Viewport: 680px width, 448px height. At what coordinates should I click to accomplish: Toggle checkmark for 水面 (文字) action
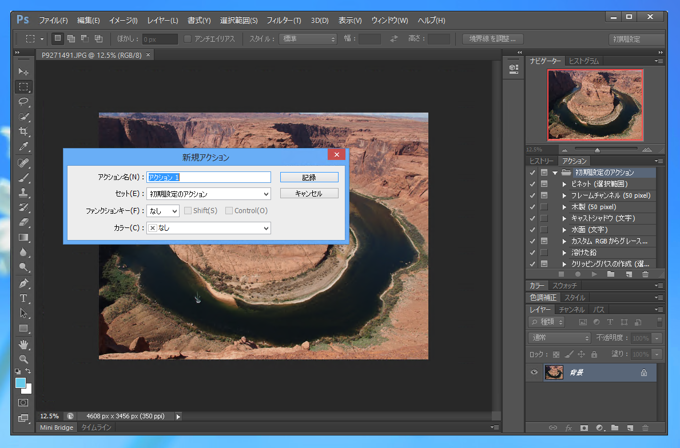coord(532,230)
